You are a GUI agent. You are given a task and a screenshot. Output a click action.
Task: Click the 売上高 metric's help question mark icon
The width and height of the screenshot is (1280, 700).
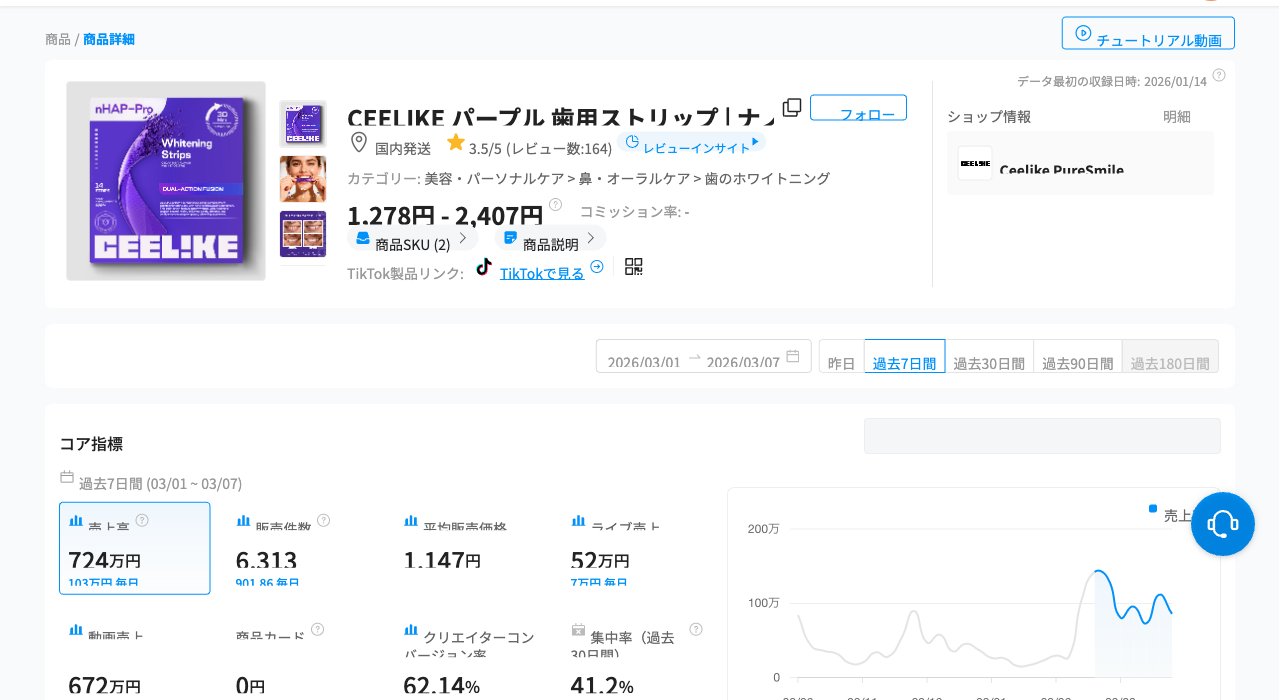(x=142, y=520)
